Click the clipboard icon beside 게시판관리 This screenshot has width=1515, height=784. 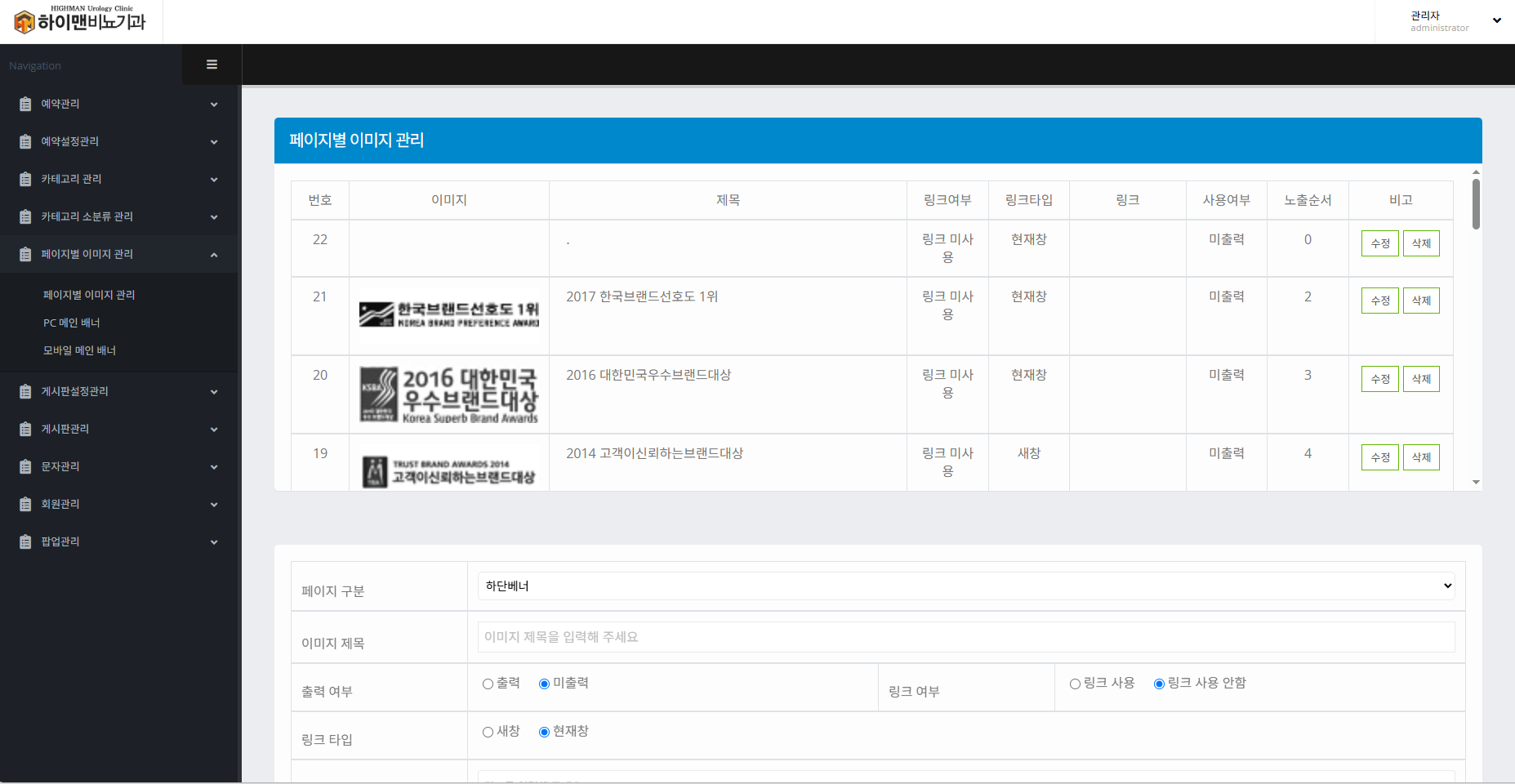(x=25, y=429)
